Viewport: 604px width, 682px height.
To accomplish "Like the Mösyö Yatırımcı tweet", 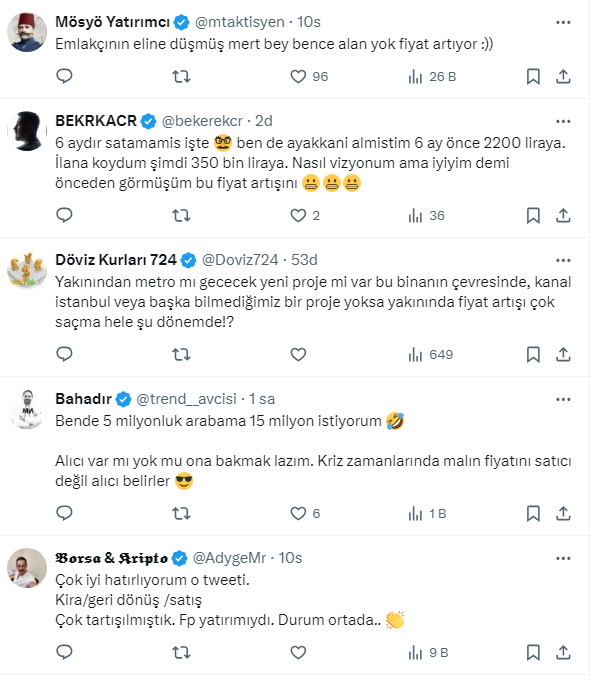I will [296, 75].
